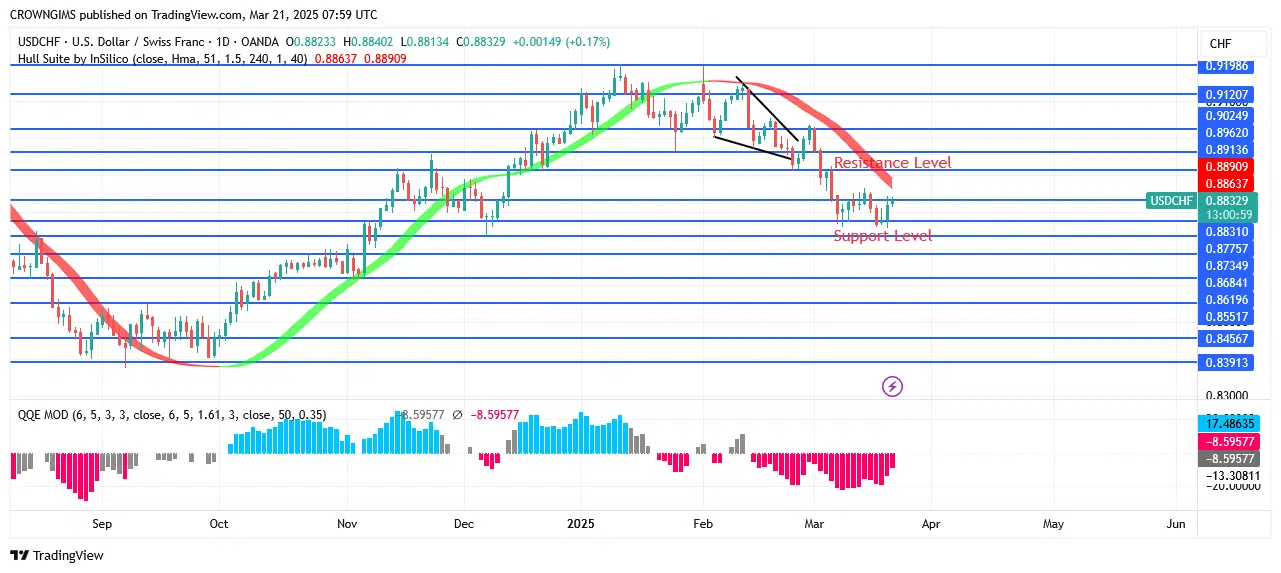The height and width of the screenshot is (573, 1281).
Task: Open the CHF currency selector
Action: pos(1221,44)
